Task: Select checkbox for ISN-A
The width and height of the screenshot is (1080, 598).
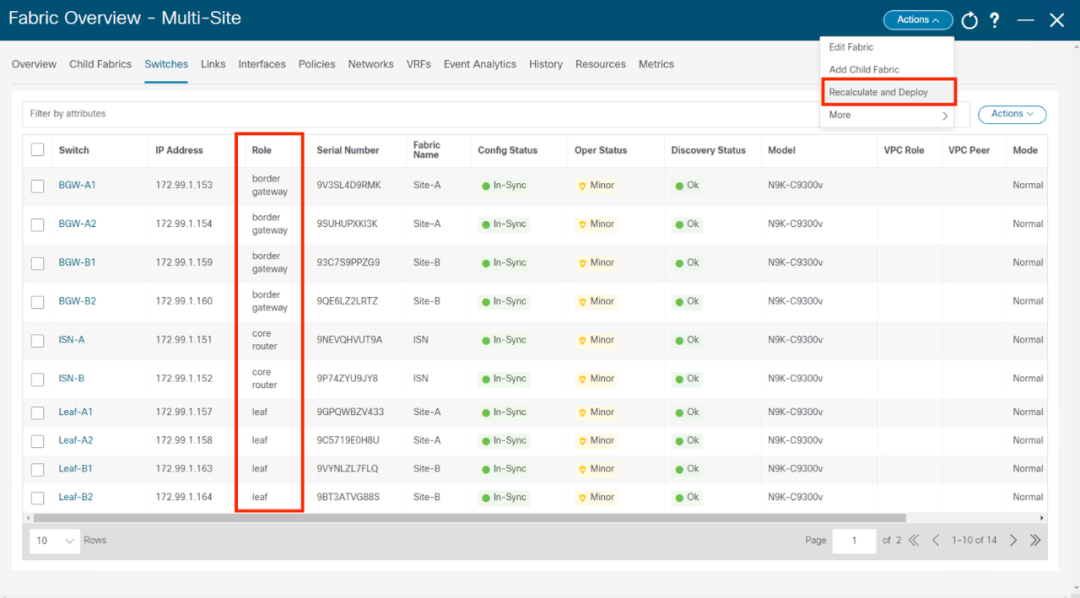Action: (38, 340)
